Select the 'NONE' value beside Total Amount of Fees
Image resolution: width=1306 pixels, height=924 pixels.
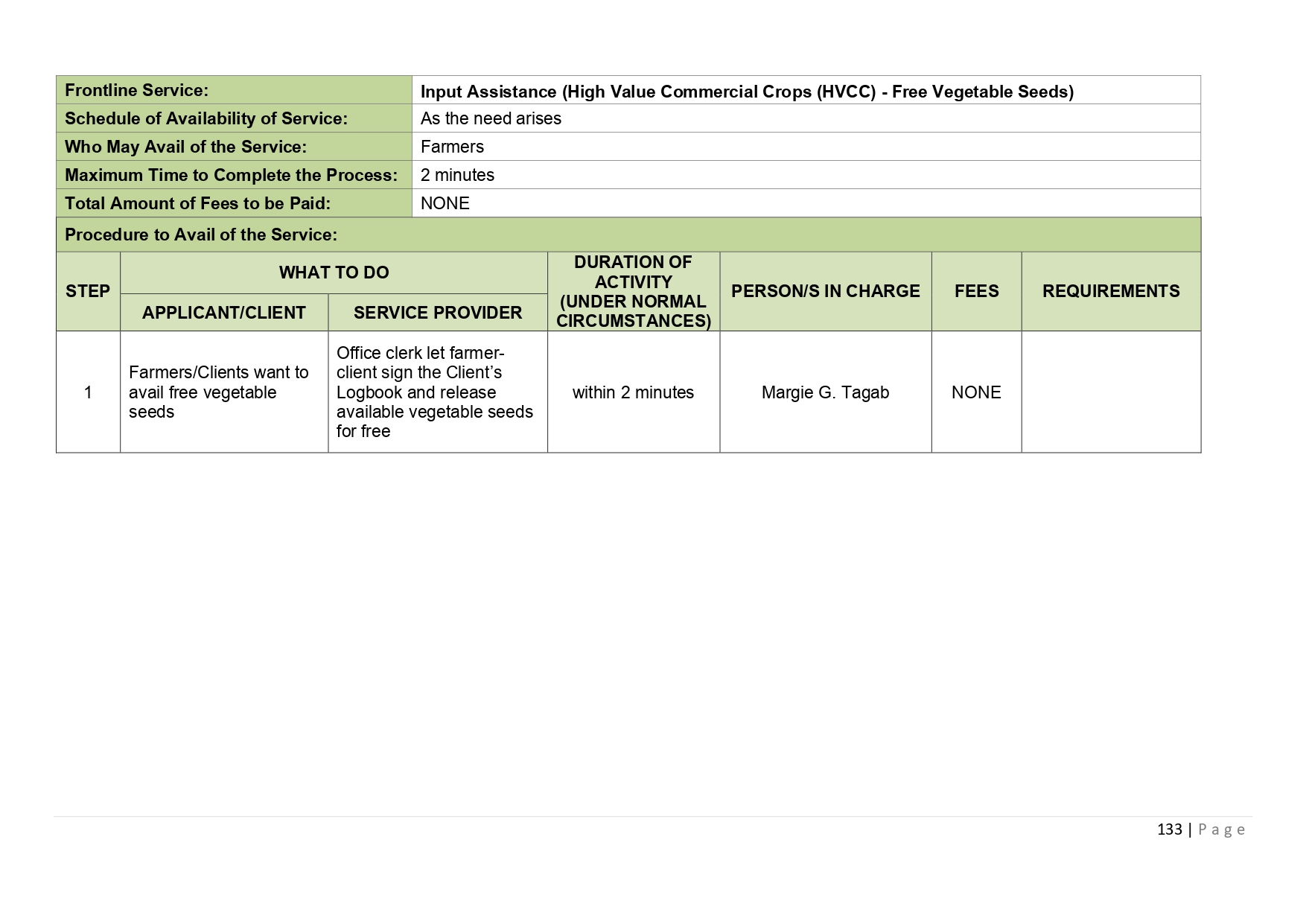445,204
